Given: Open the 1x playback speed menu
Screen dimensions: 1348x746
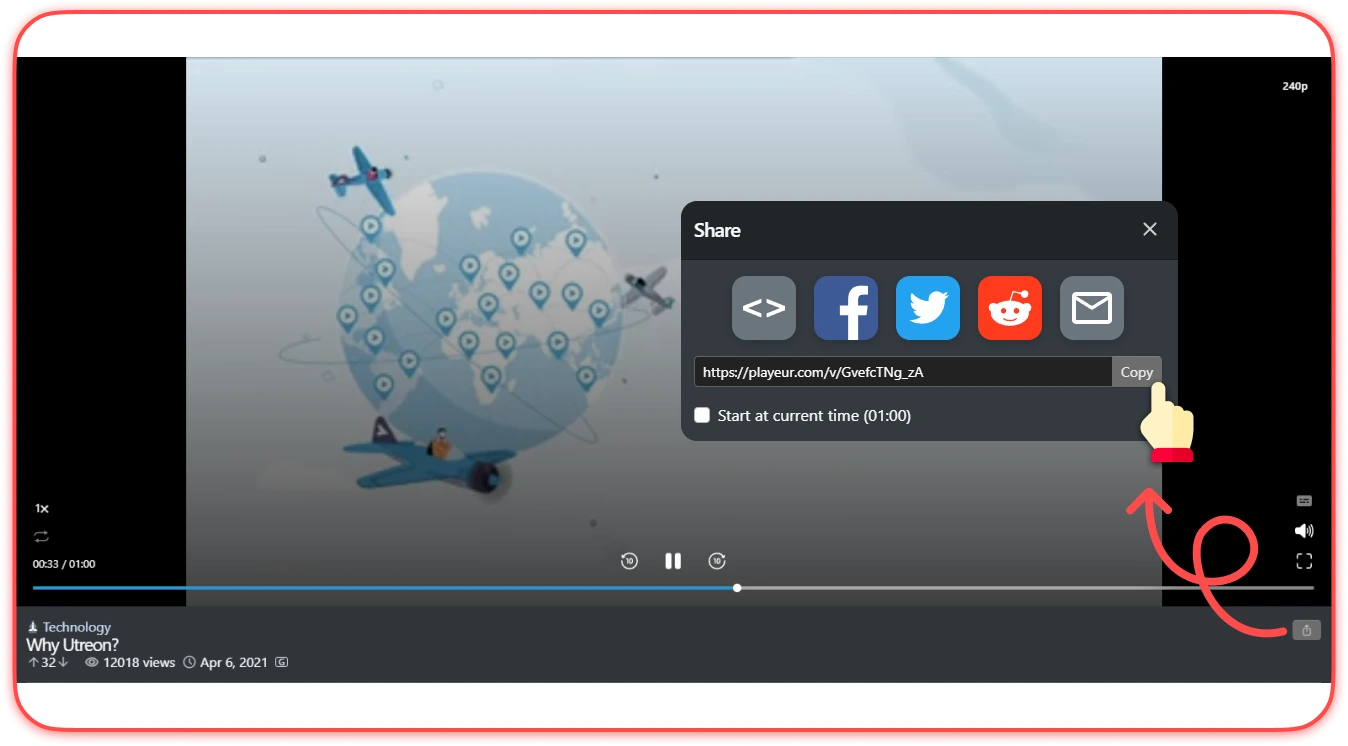Looking at the screenshot, I should click(x=42, y=509).
